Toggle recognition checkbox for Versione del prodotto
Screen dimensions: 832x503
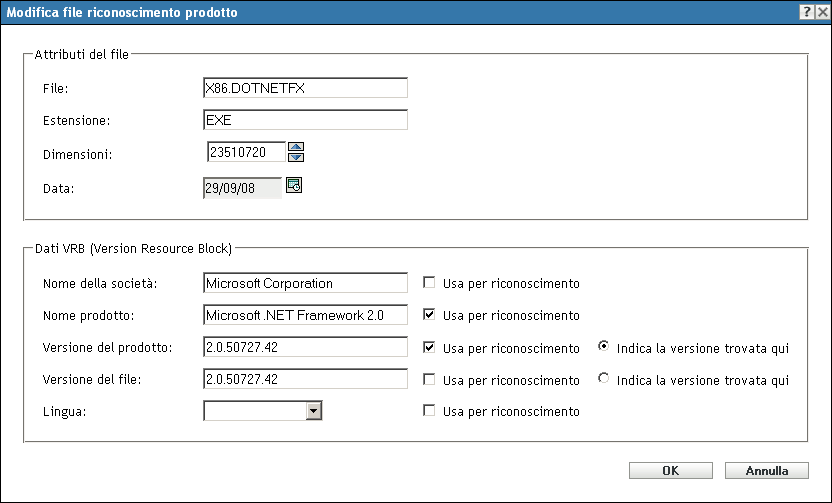click(x=429, y=348)
